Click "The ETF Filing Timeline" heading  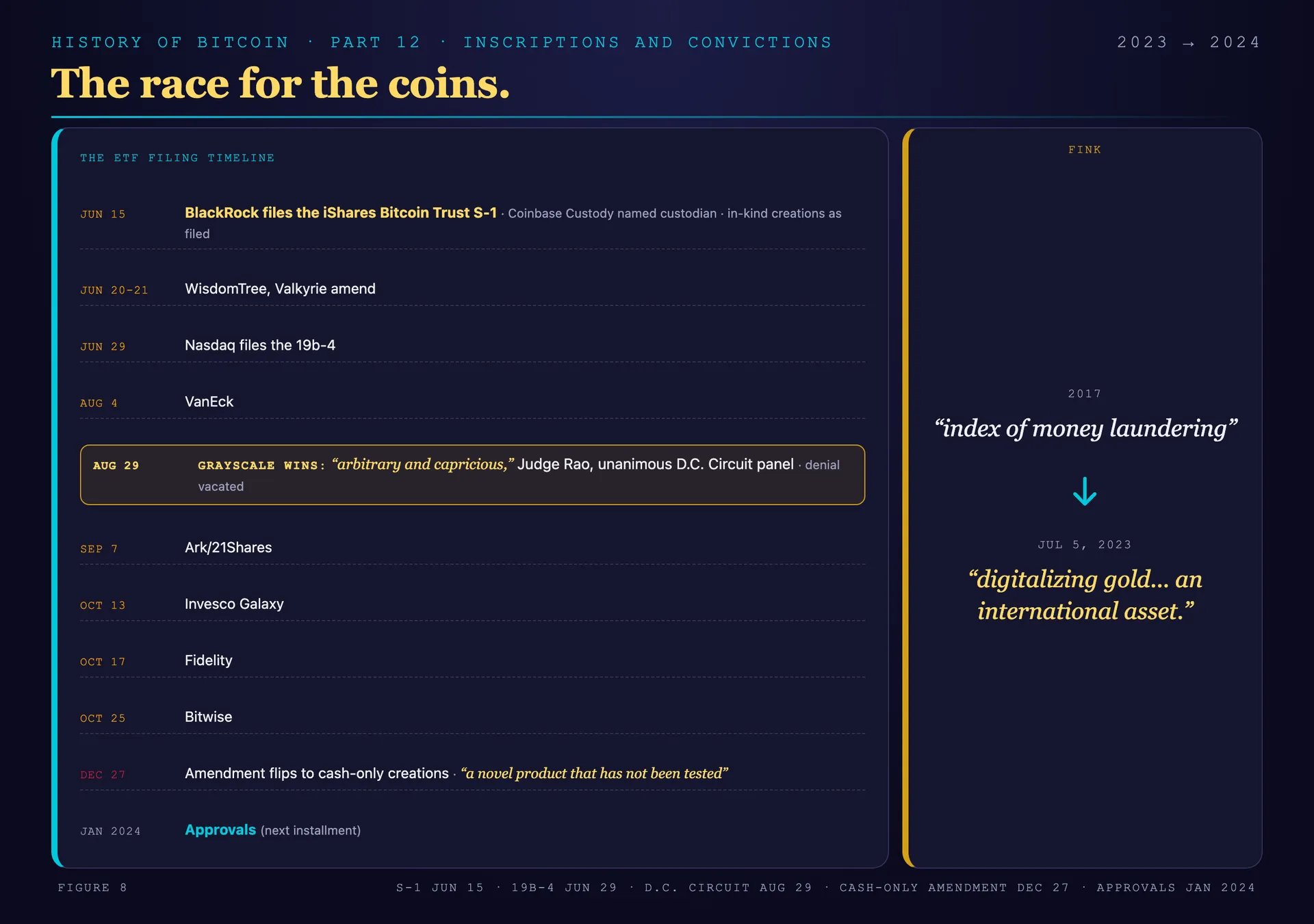(177, 158)
